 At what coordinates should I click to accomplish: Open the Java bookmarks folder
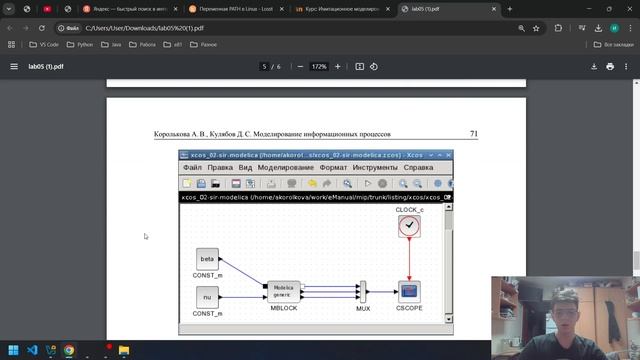coord(111,44)
